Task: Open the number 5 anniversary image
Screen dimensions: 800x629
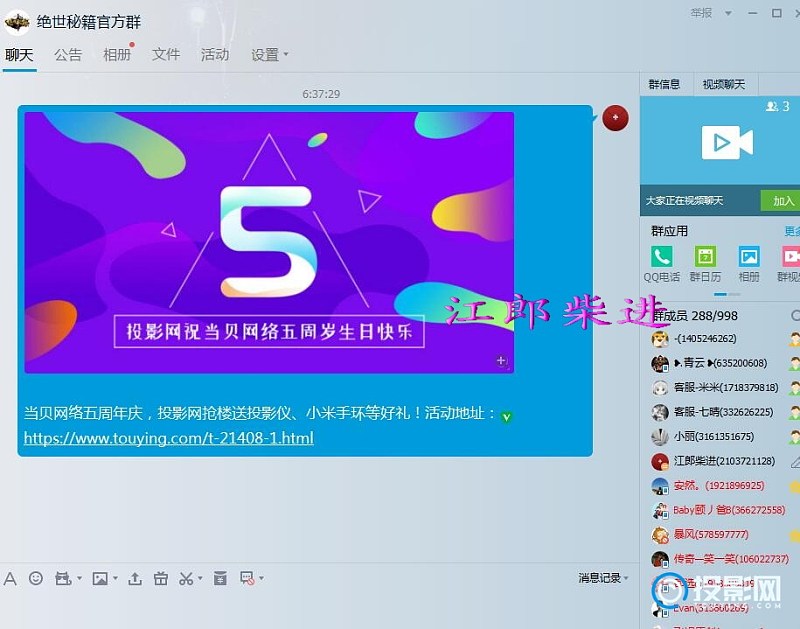Action: [x=269, y=242]
